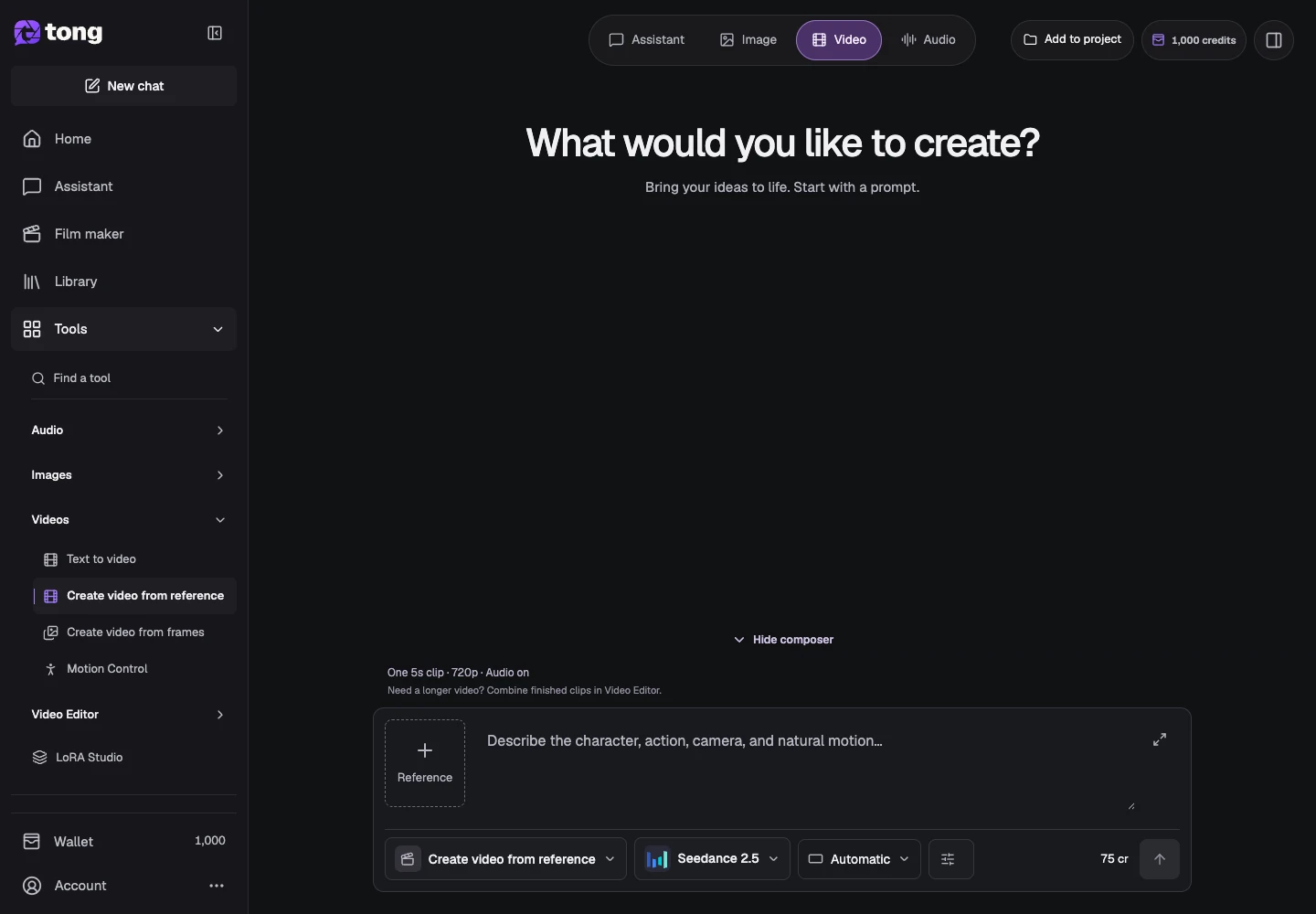Start a New chat
This screenshot has height=914, width=1316.
coord(123,86)
